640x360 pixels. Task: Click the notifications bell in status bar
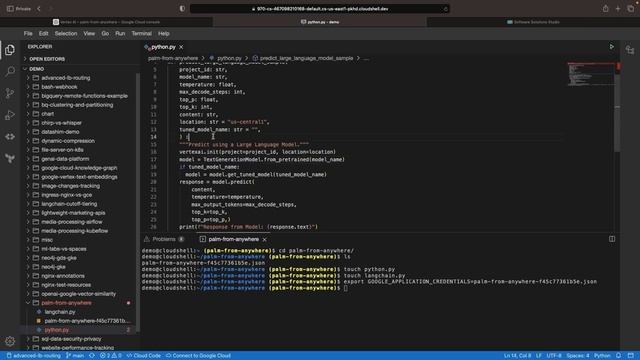coord(618,356)
